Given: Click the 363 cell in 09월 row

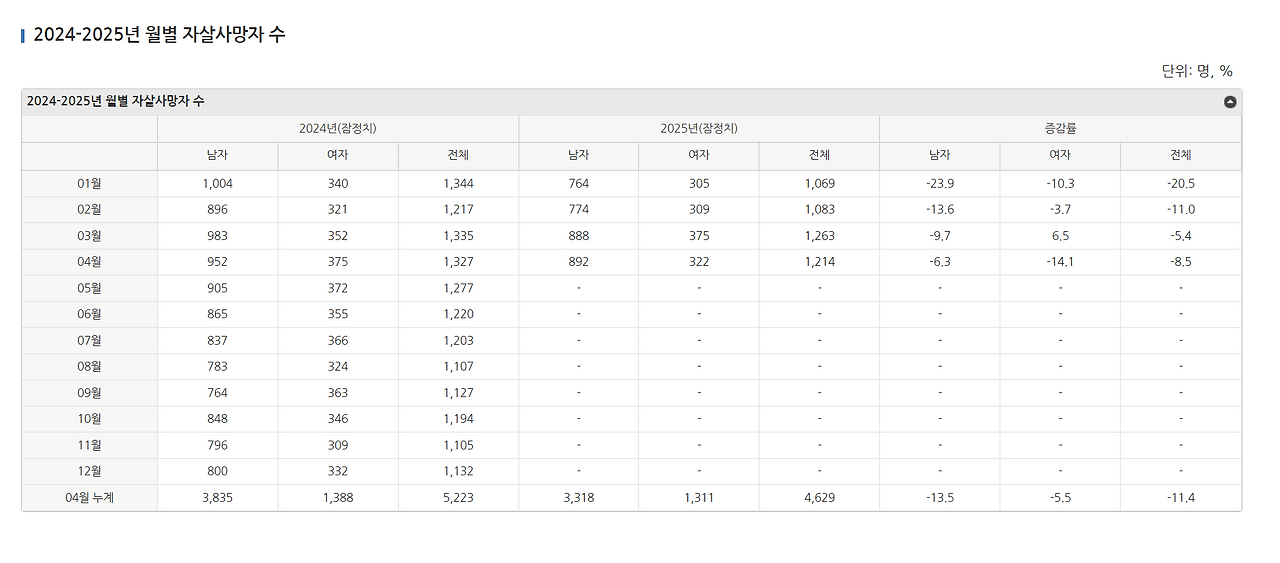Looking at the screenshot, I should point(338,393).
